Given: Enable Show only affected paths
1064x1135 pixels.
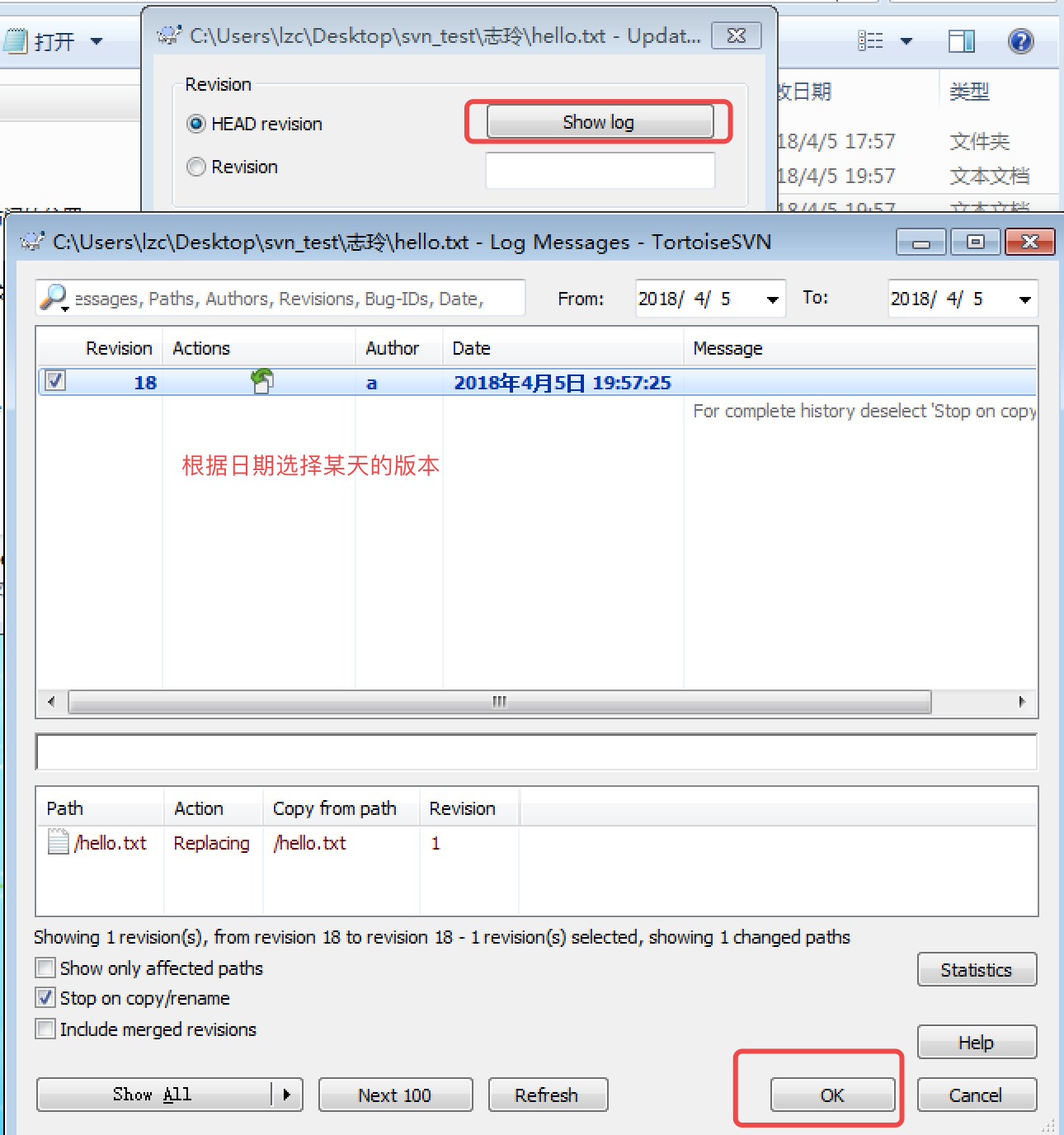Looking at the screenshot, I should pyautogui.click(x=46, y=968).
